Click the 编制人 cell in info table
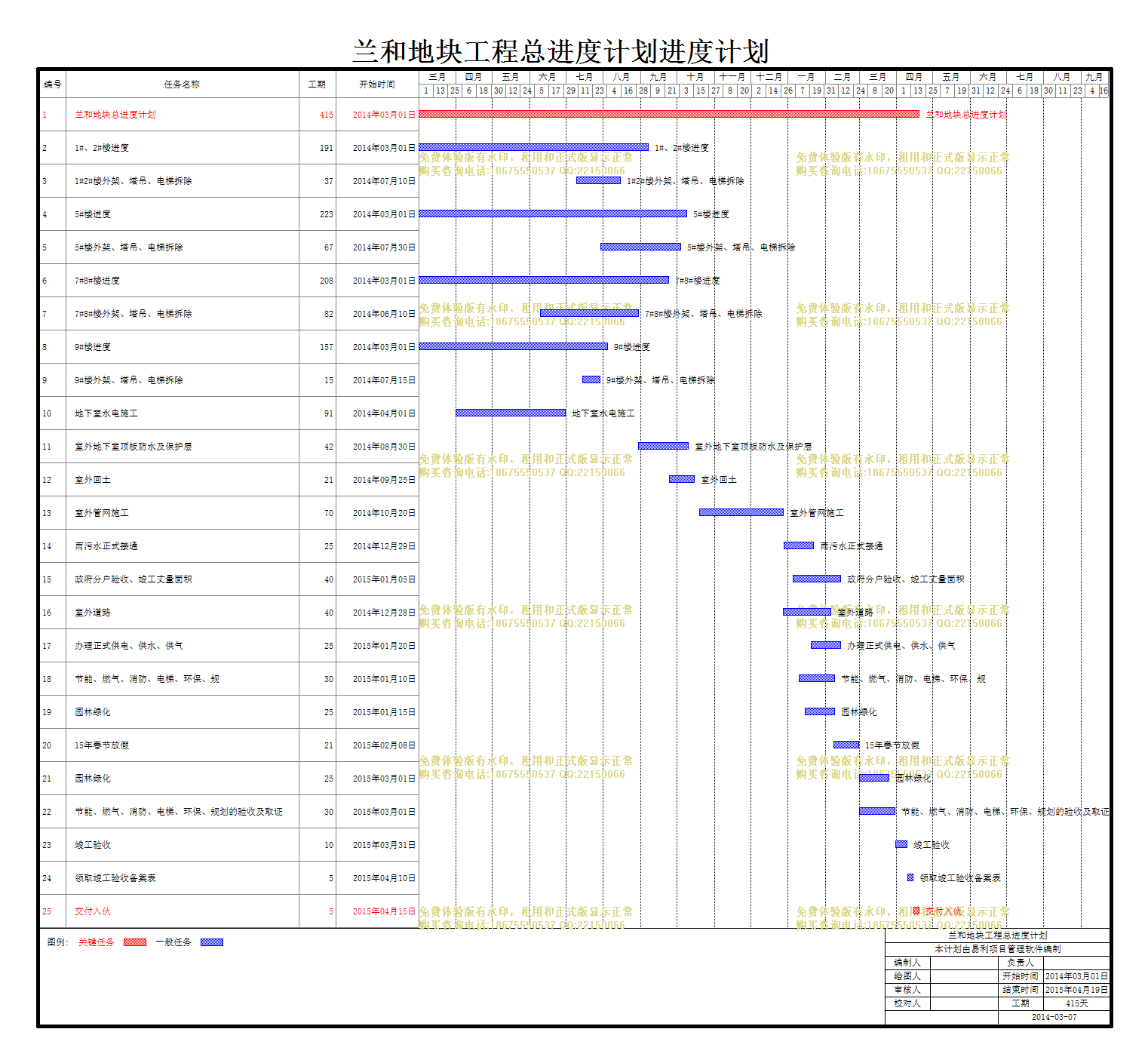The height and width of the screenshot is (1063, 1148). (x=907, y=963)
